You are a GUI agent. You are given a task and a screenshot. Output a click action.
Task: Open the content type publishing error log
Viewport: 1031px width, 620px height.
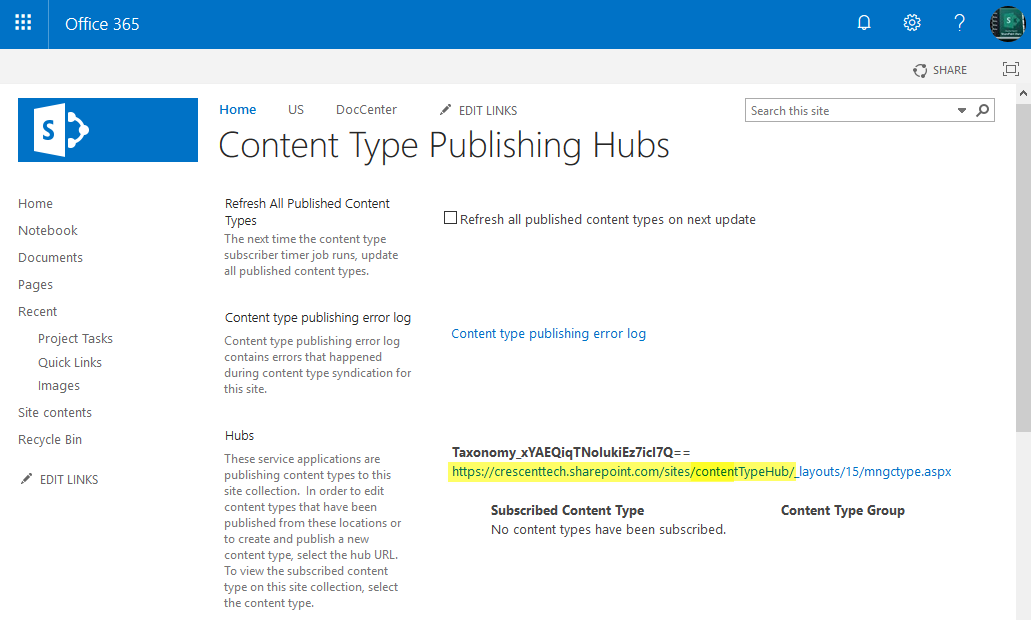[548, 331]
